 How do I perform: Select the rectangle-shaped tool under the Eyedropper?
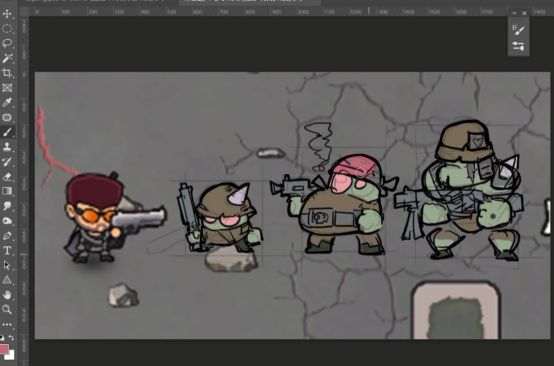click(7, 117)
